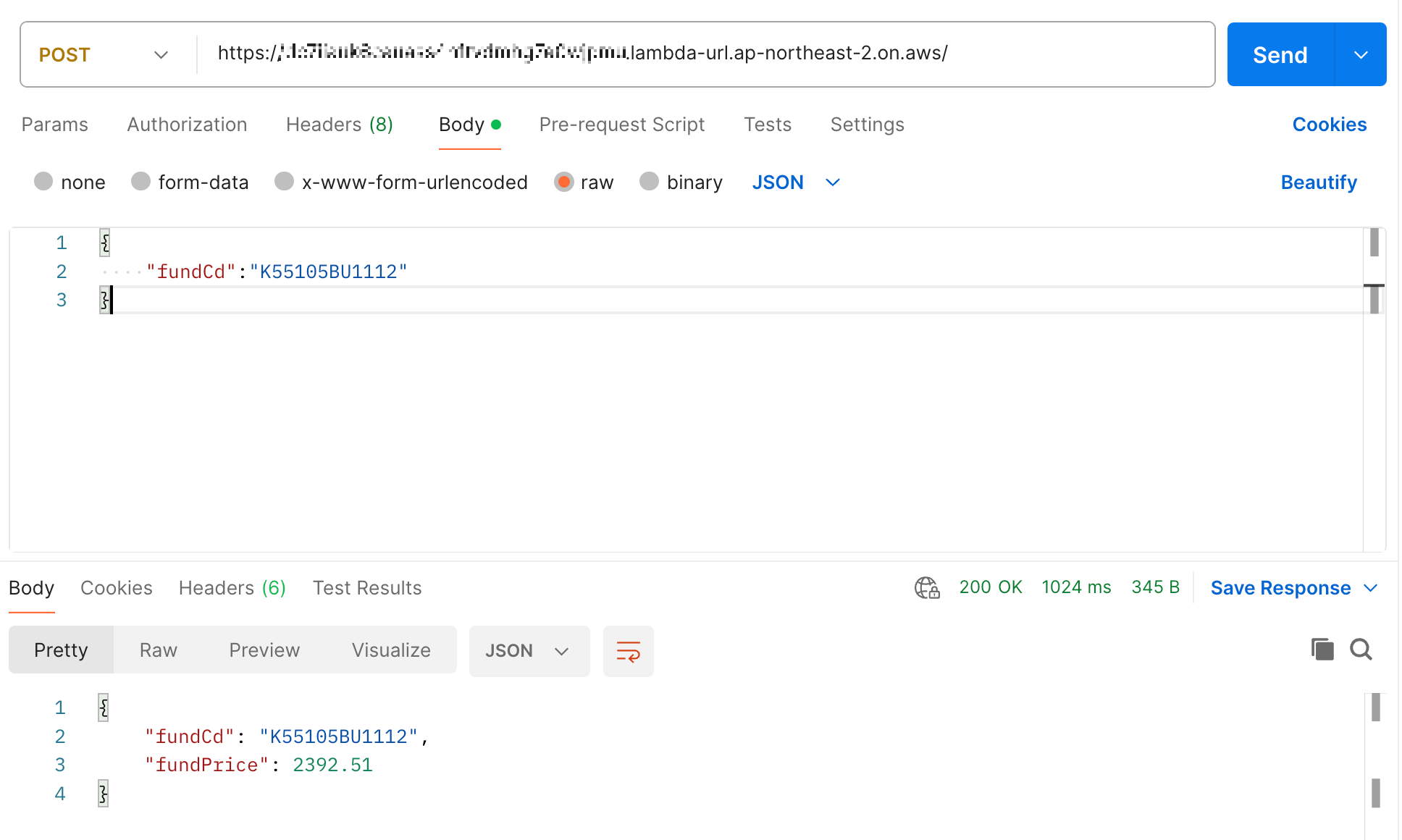This screenshot has height=840, width=1402.
Task: Open the request body JSON type dropdown
Action: 795,182
